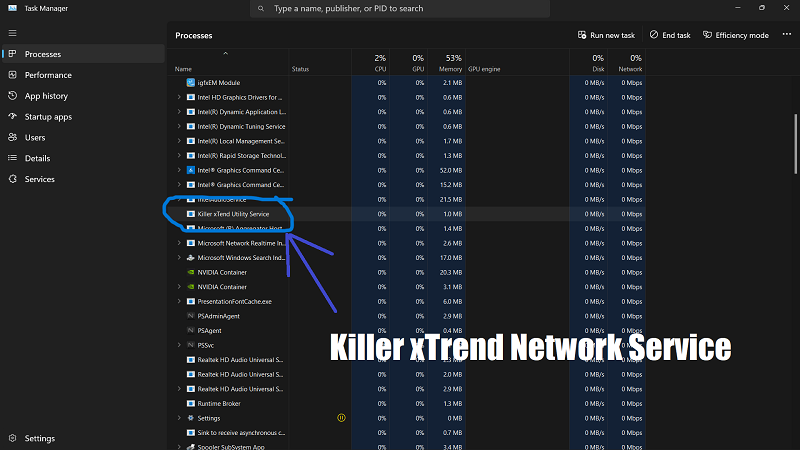Click Run new task button
Viewport: 800px width, 450px height.
point(606,35)
